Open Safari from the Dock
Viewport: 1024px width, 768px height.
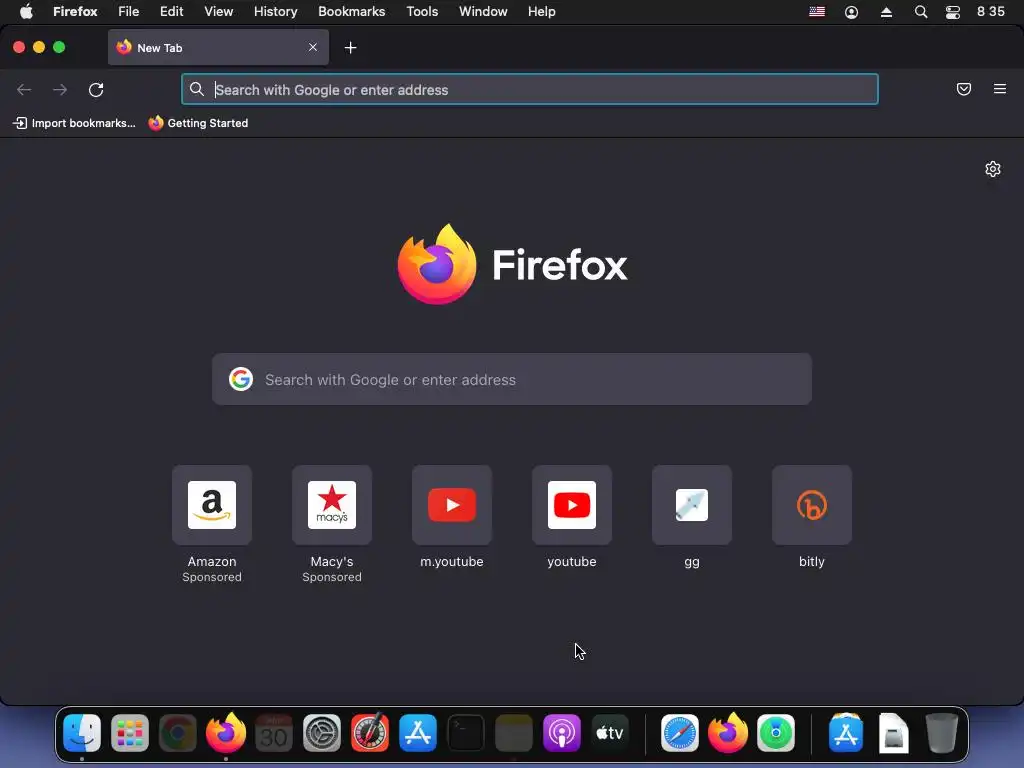pyautogui.click(x=680, y=733)
